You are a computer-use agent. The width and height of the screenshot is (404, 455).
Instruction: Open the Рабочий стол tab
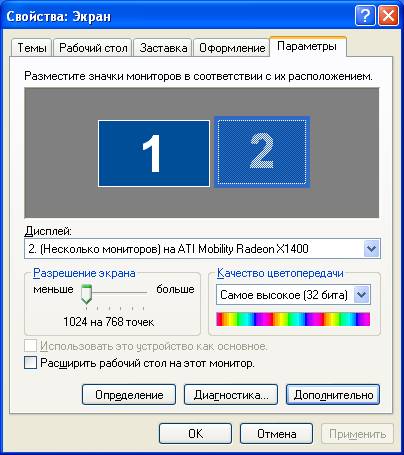coord(93,48)
